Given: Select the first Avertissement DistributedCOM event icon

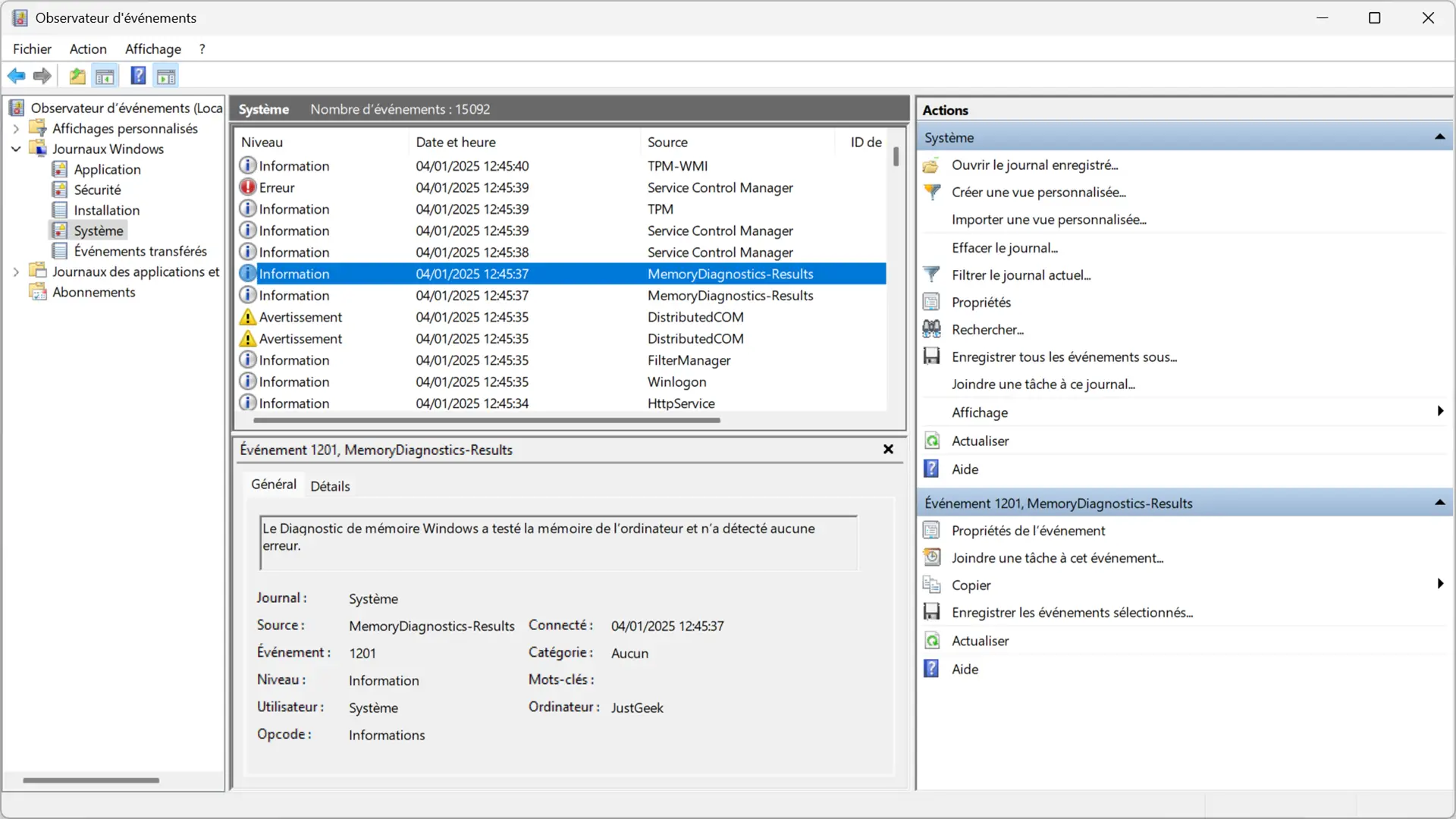Looking at the screenshot, I should click(x=247, y=317).
